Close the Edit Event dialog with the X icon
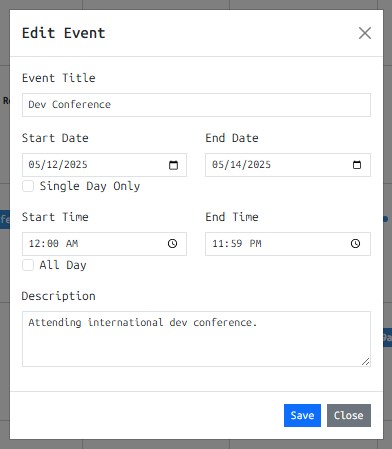 365,33
